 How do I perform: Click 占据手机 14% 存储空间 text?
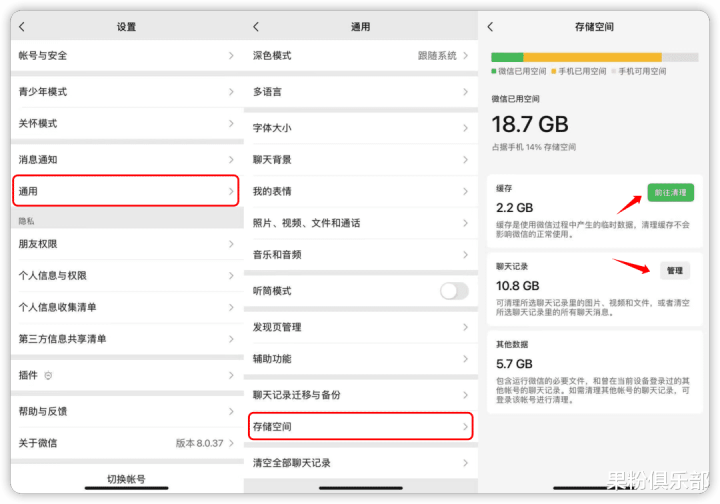click(x=534, y=147)
